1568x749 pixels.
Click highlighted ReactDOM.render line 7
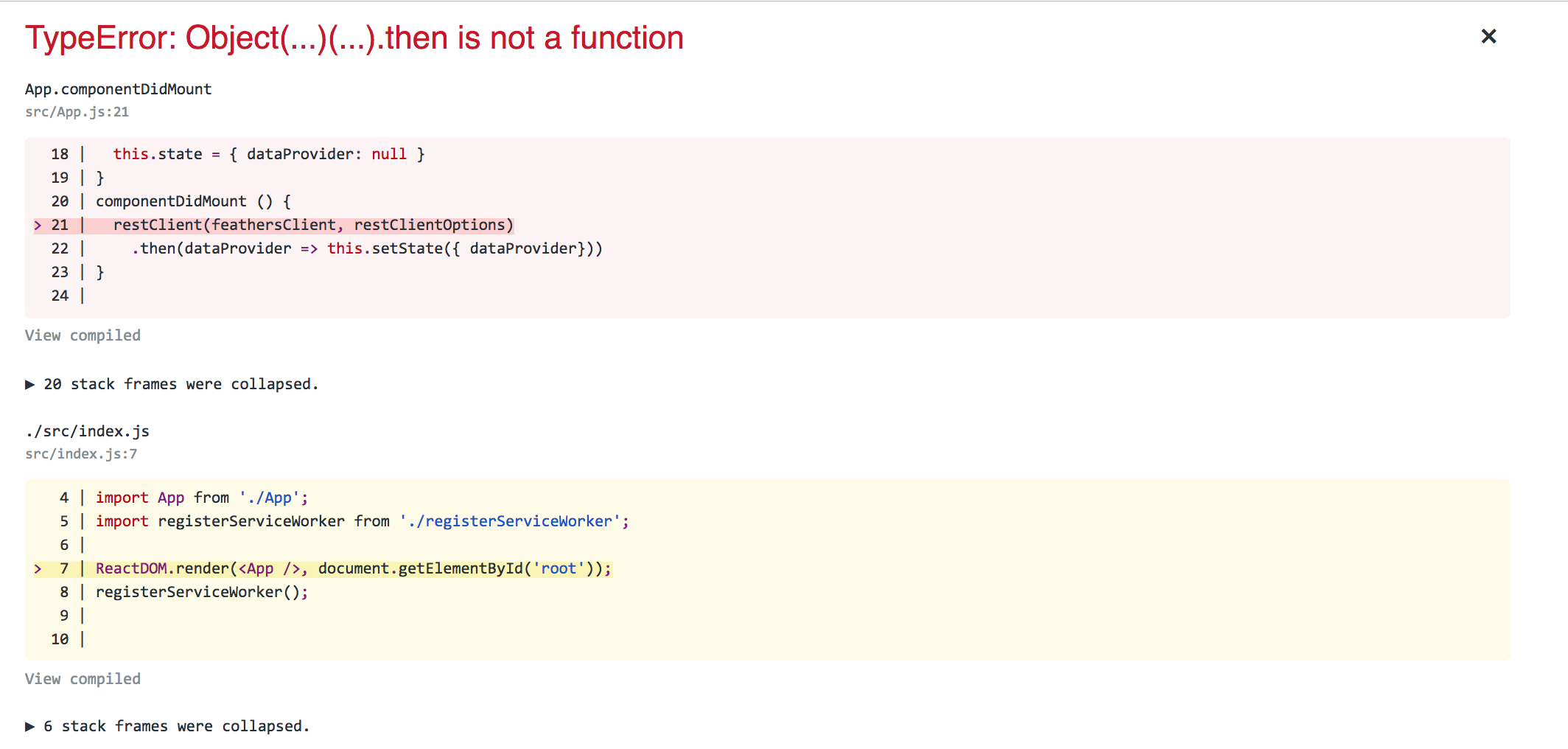click(x=352, y=568)
